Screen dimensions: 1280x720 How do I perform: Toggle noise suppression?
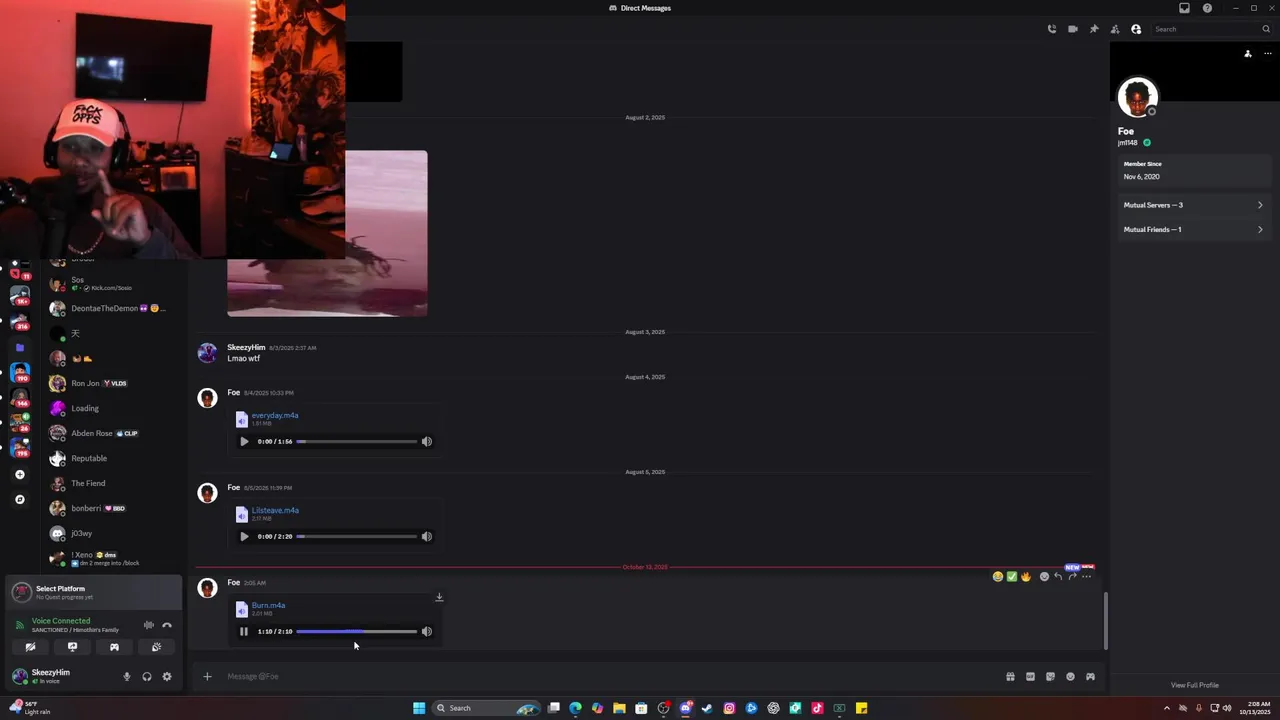pos(149,625)
